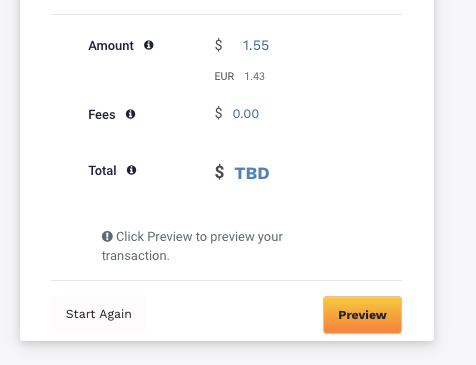Click the info icon next to Total

[x=131, y=170]
